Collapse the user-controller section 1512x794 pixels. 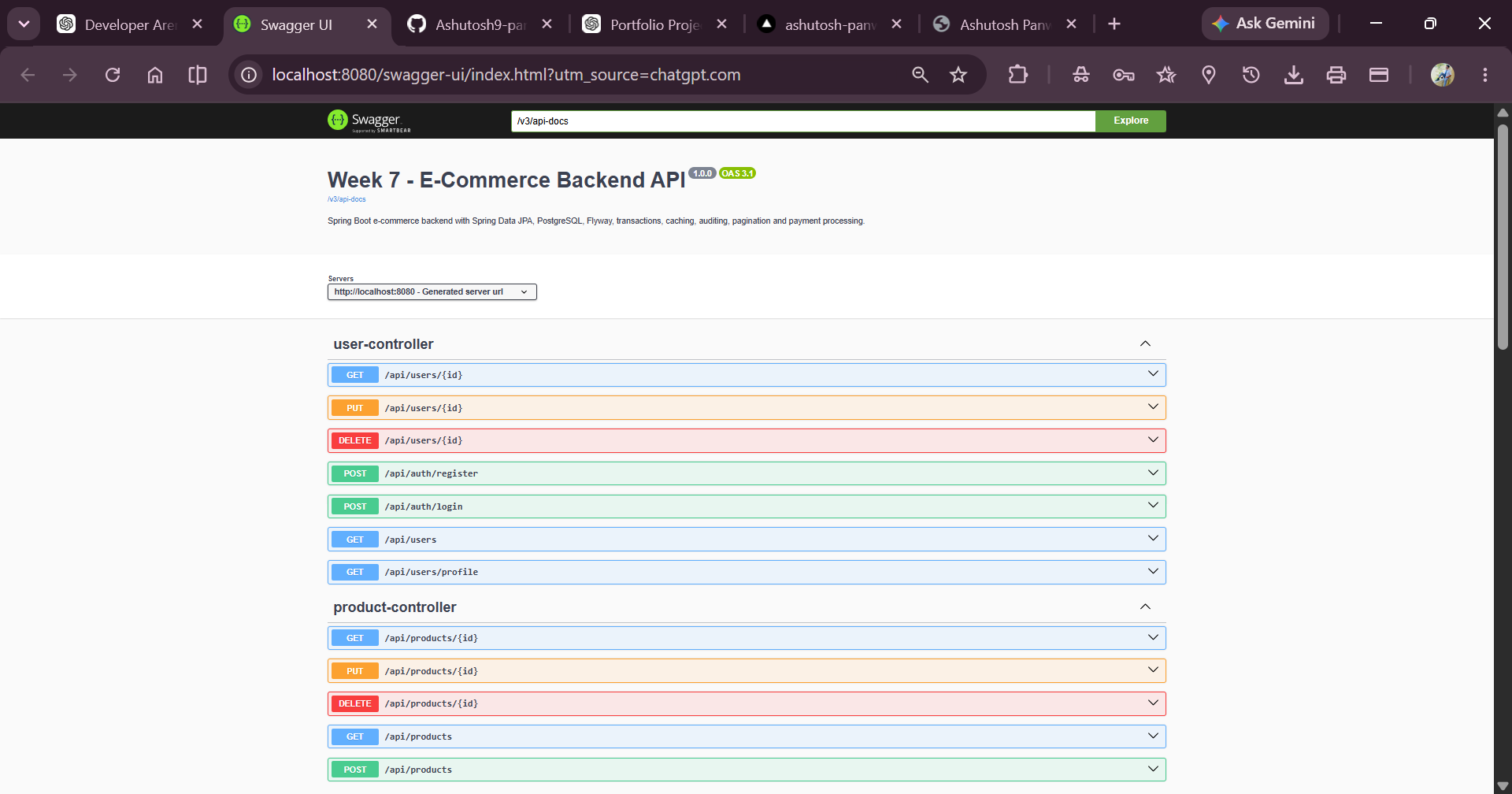(x=1145, y=344)
